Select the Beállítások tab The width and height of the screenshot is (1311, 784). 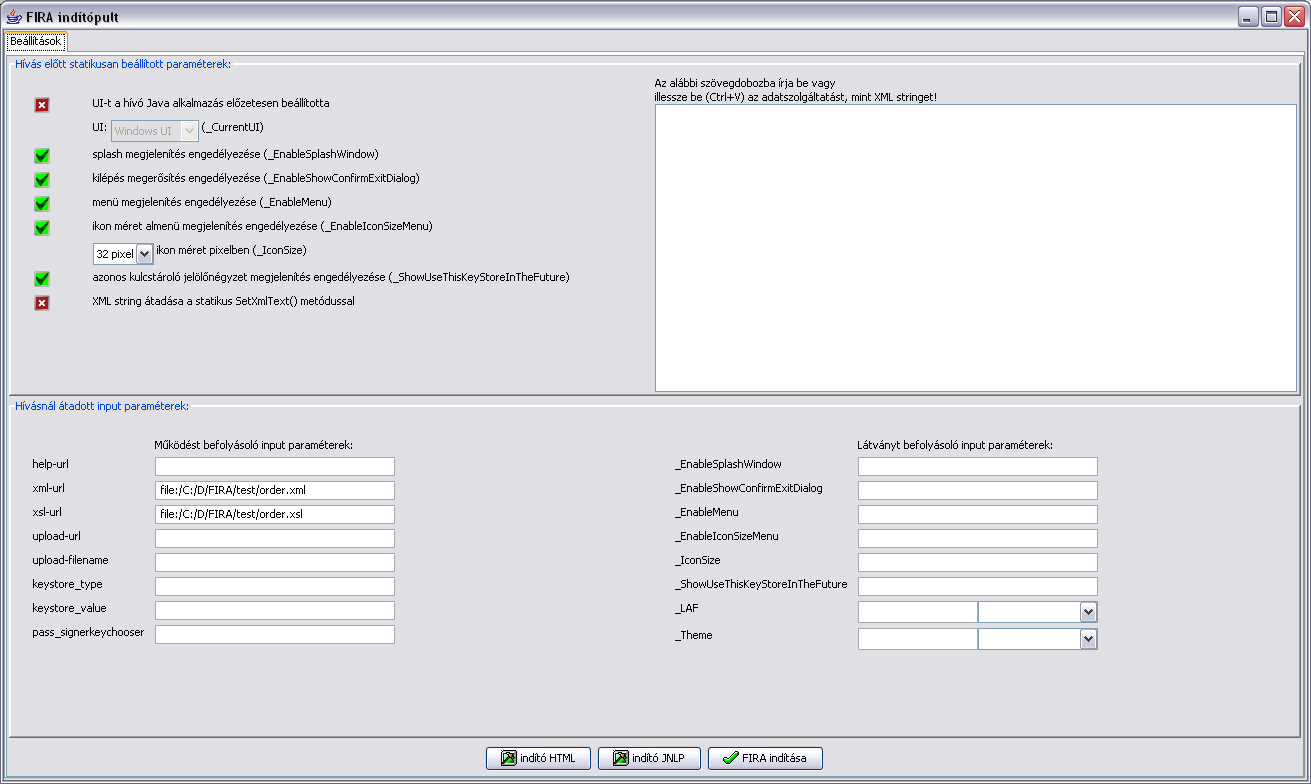pos(36,41)
